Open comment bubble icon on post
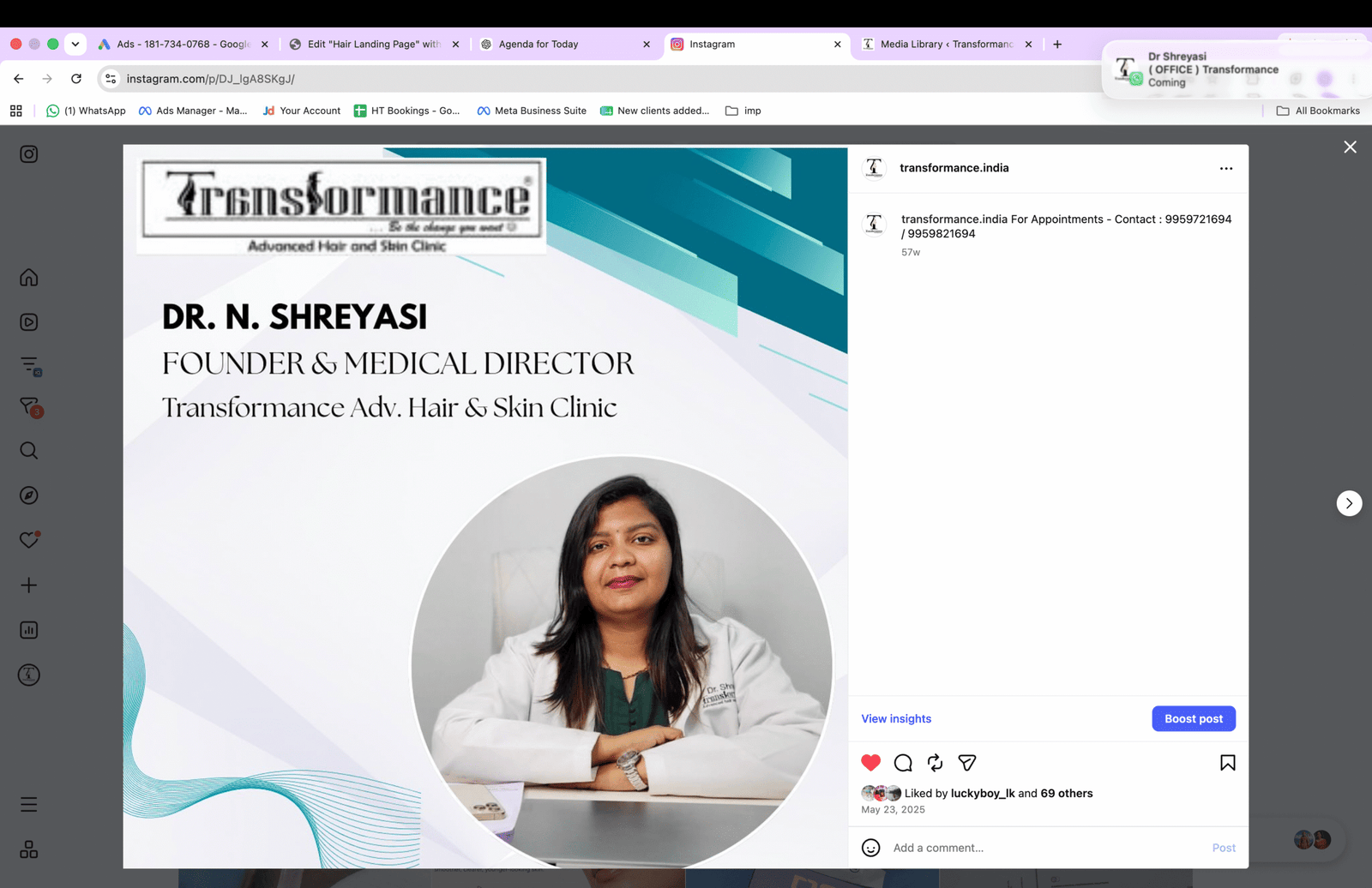 point(903,763)
